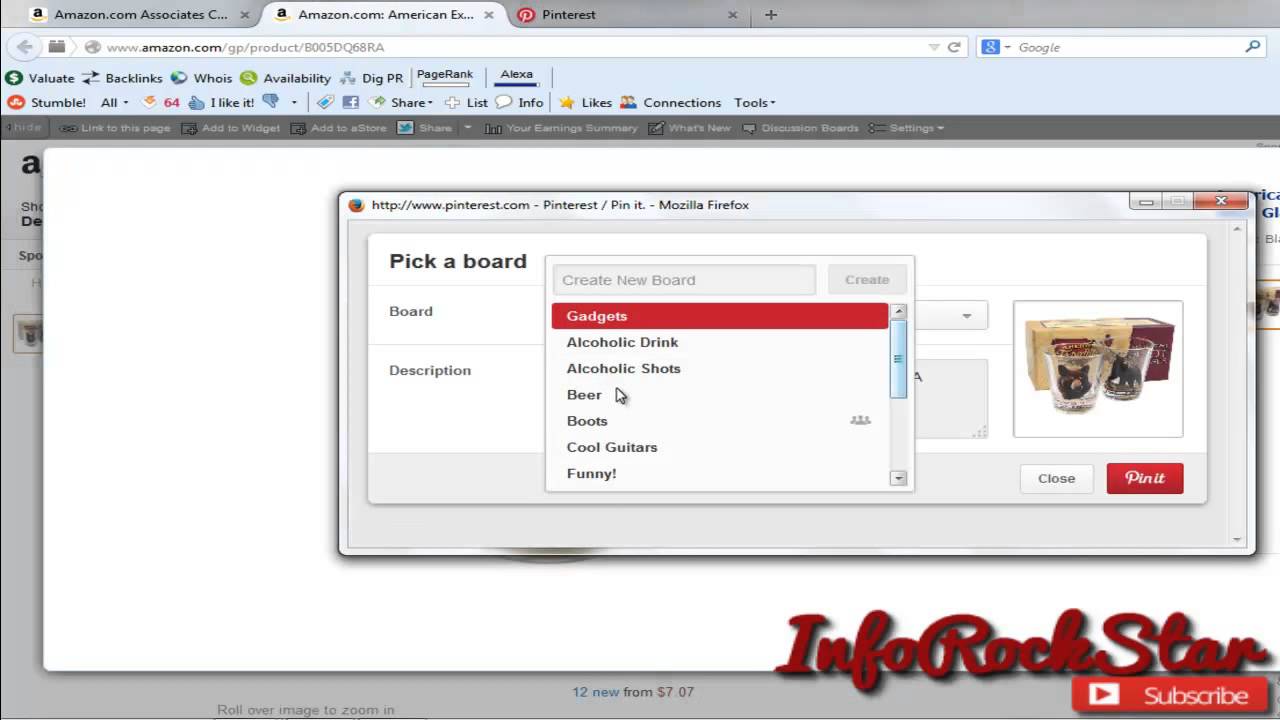This screenshot has width=1280, height=720.
Task: Open the Whois lookup
Action: 201,78
